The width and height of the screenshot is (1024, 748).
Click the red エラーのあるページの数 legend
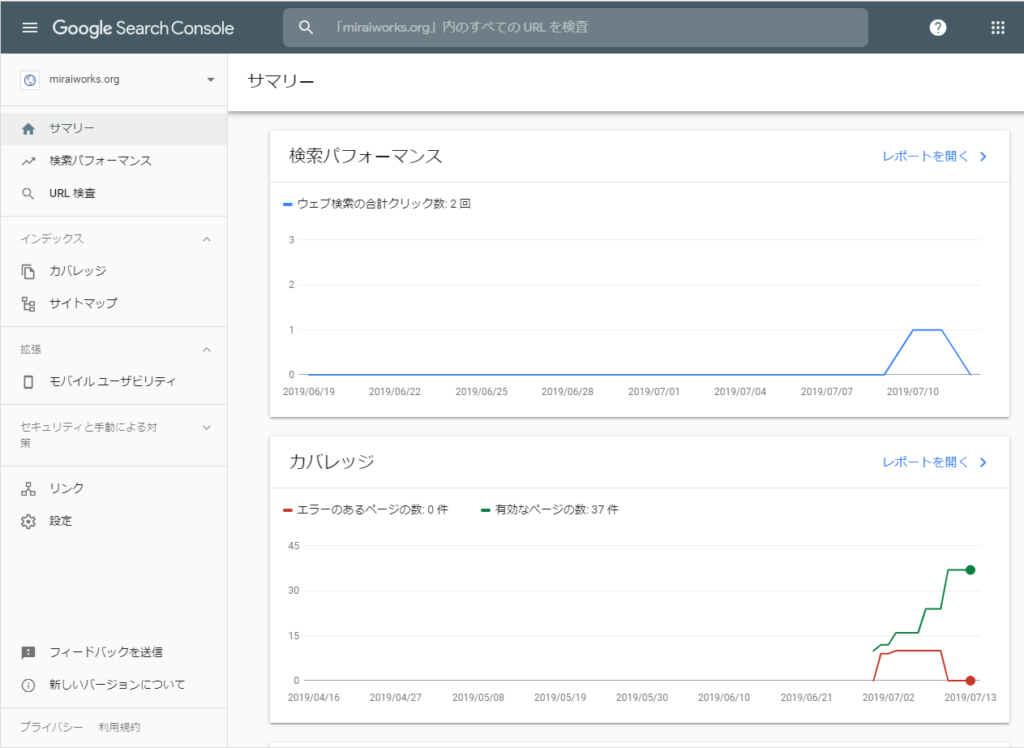tap(366, 510)
